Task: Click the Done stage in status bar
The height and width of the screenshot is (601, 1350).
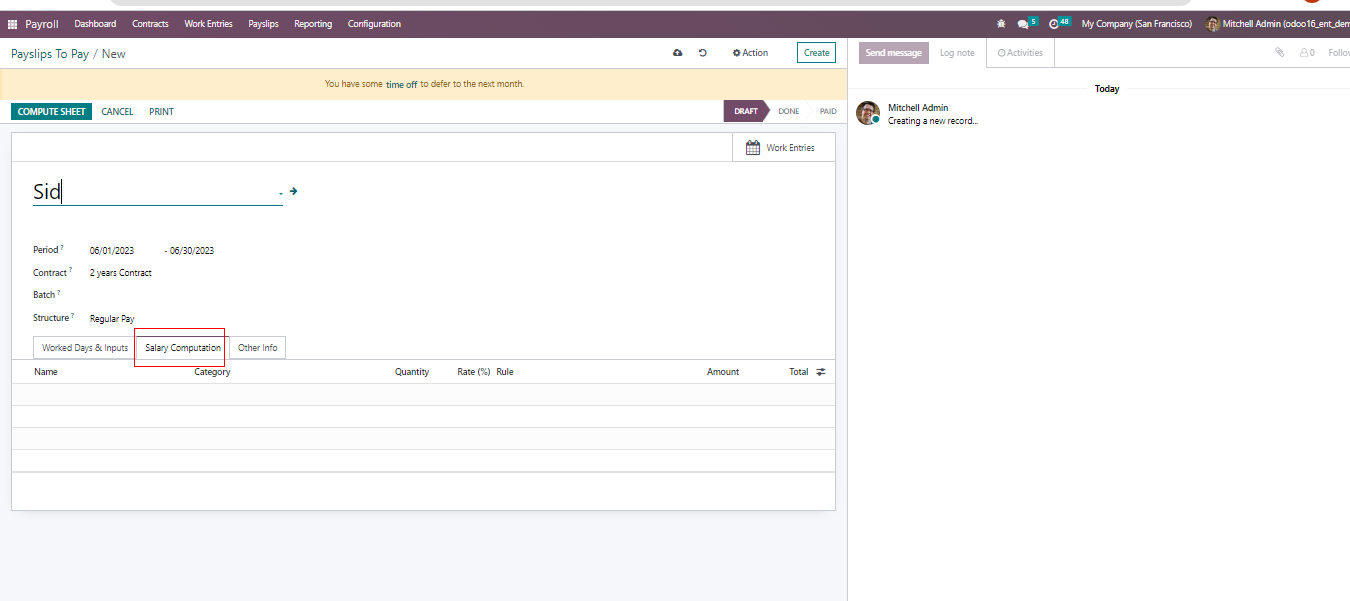Action: click(788, 112)
